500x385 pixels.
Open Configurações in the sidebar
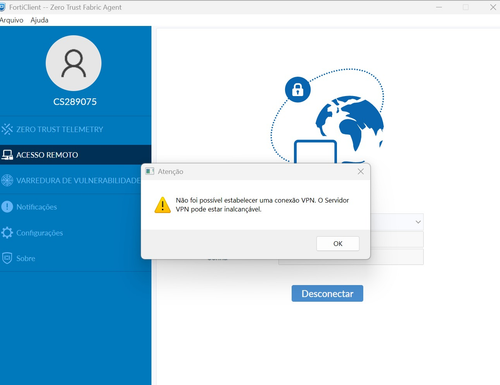click(76, 233)
